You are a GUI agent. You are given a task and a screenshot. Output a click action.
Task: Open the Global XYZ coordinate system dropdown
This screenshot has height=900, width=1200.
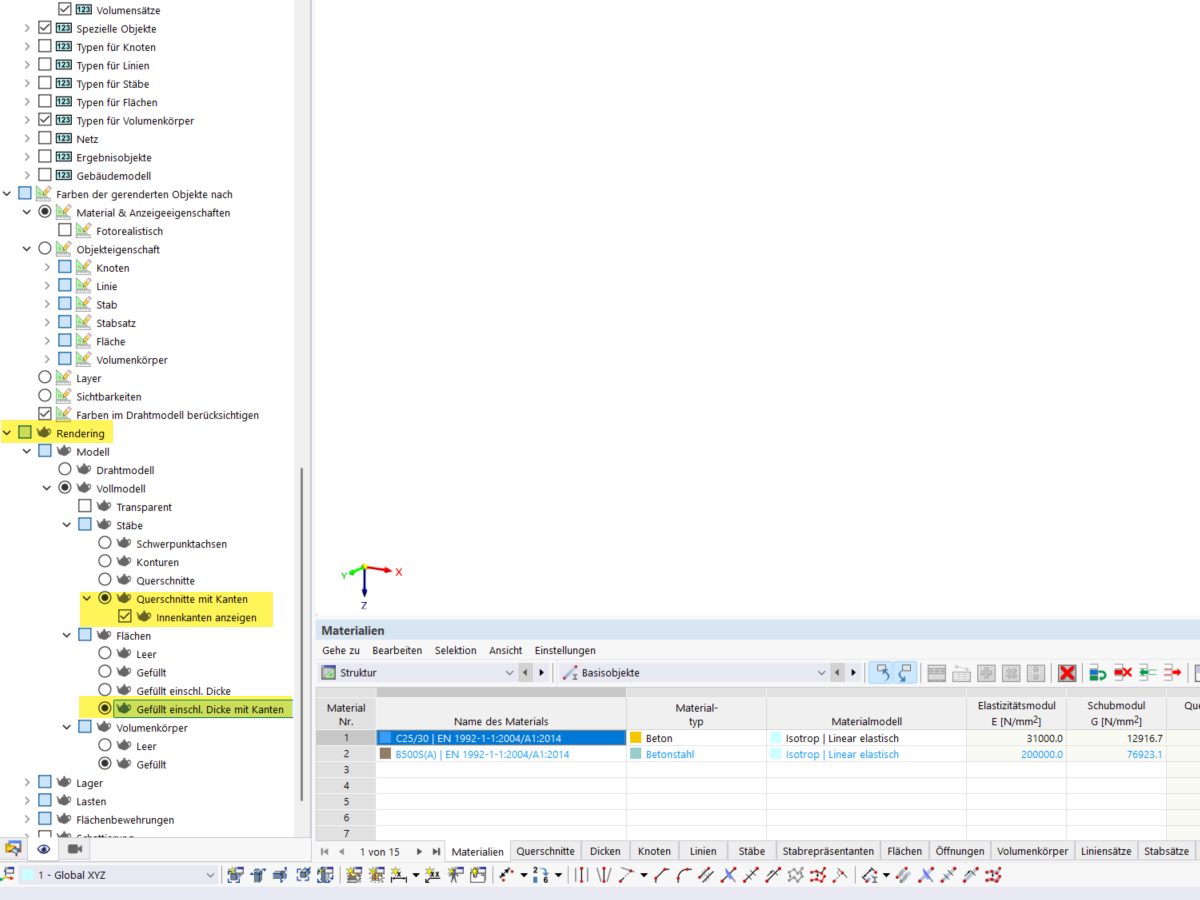211,874
